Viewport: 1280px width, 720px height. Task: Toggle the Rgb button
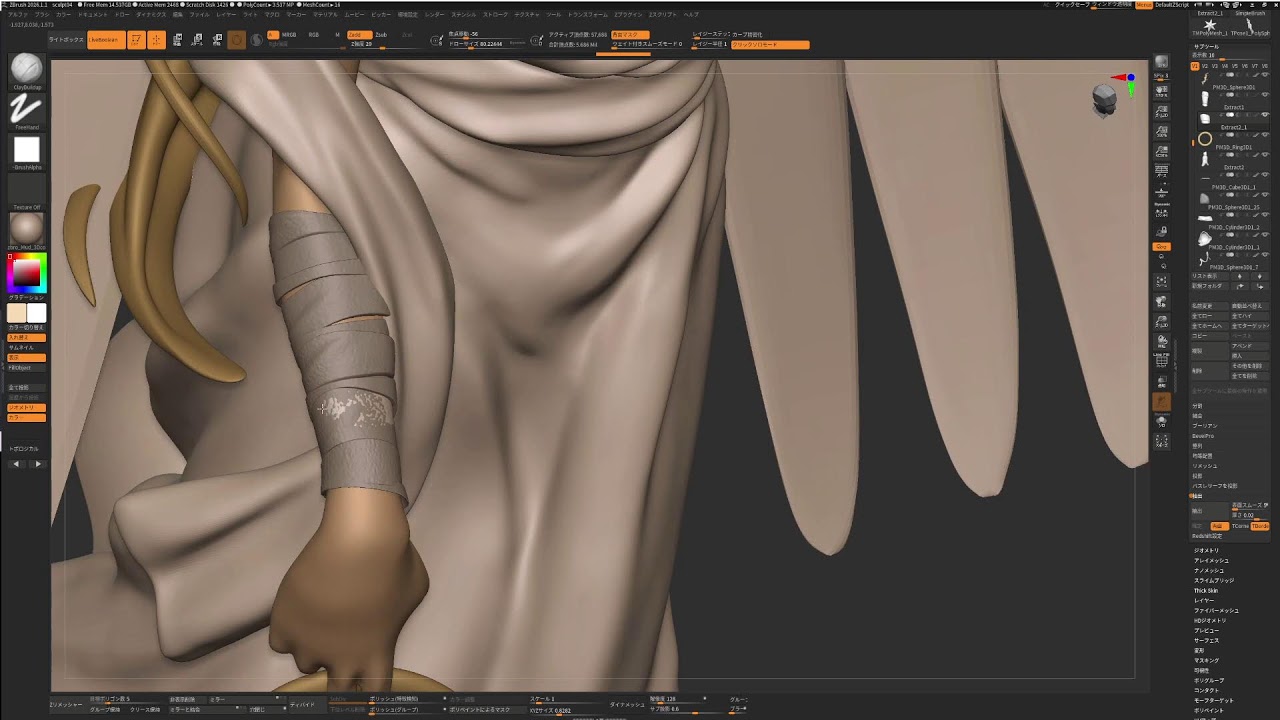pos(313,34)
